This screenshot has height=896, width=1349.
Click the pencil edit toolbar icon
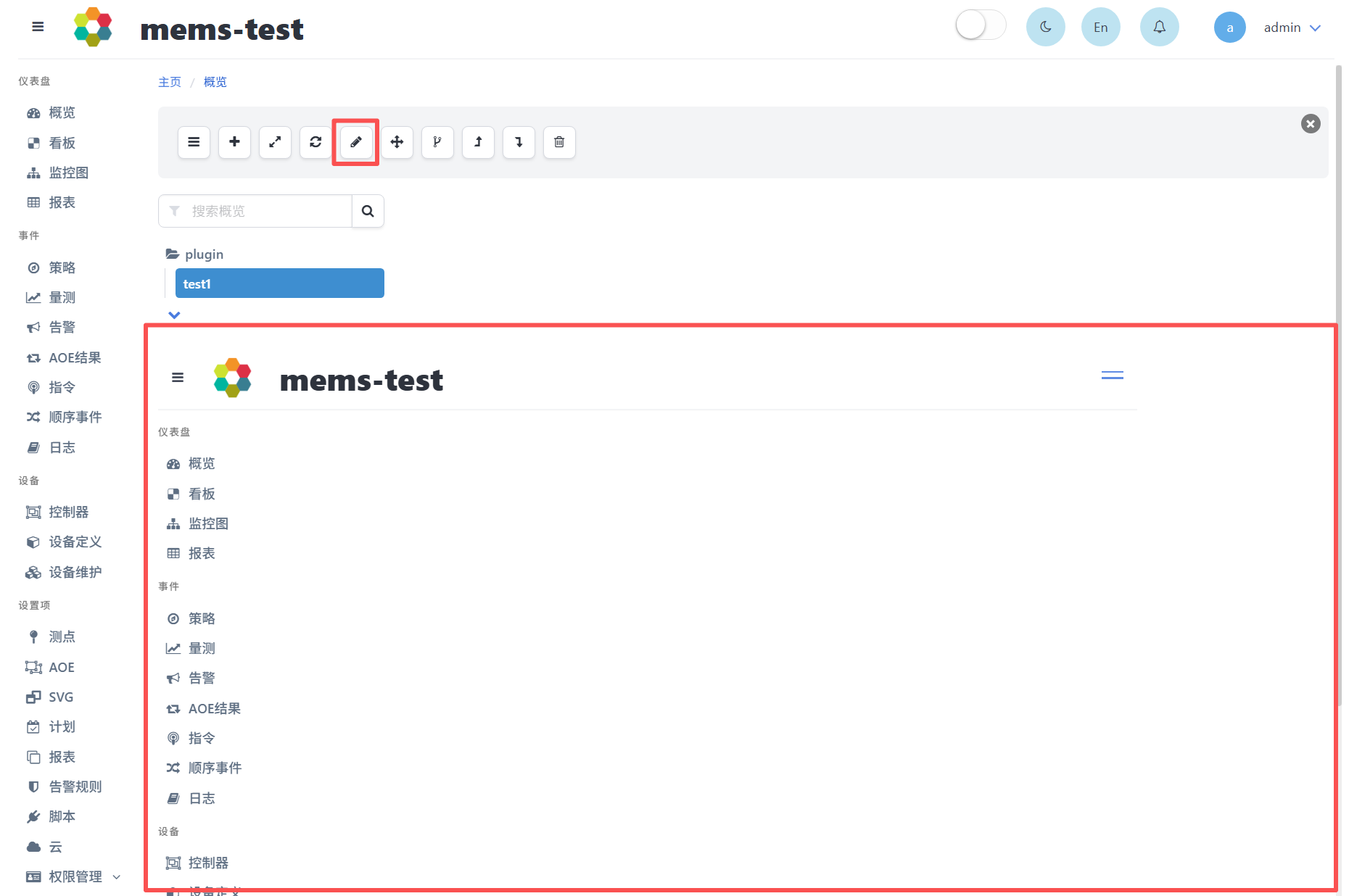click(356, 142)
